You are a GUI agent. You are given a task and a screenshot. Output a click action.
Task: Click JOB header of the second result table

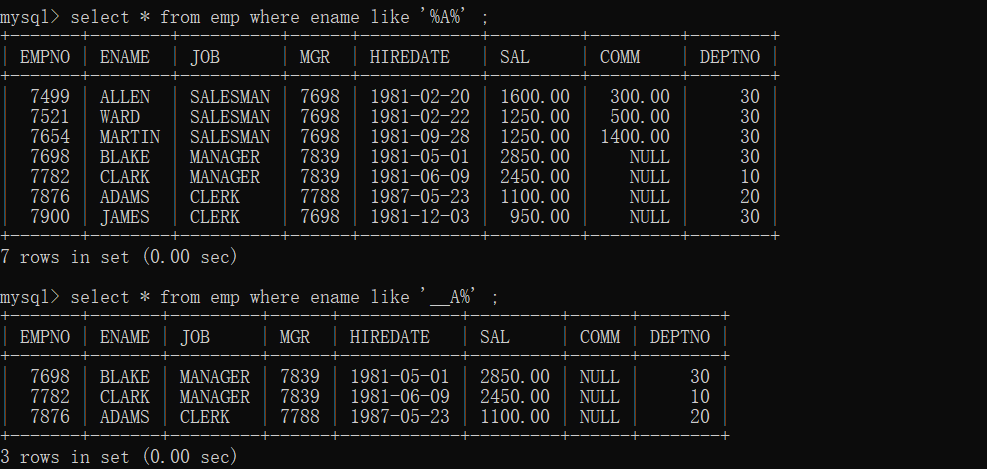click(x=195, y=337)
